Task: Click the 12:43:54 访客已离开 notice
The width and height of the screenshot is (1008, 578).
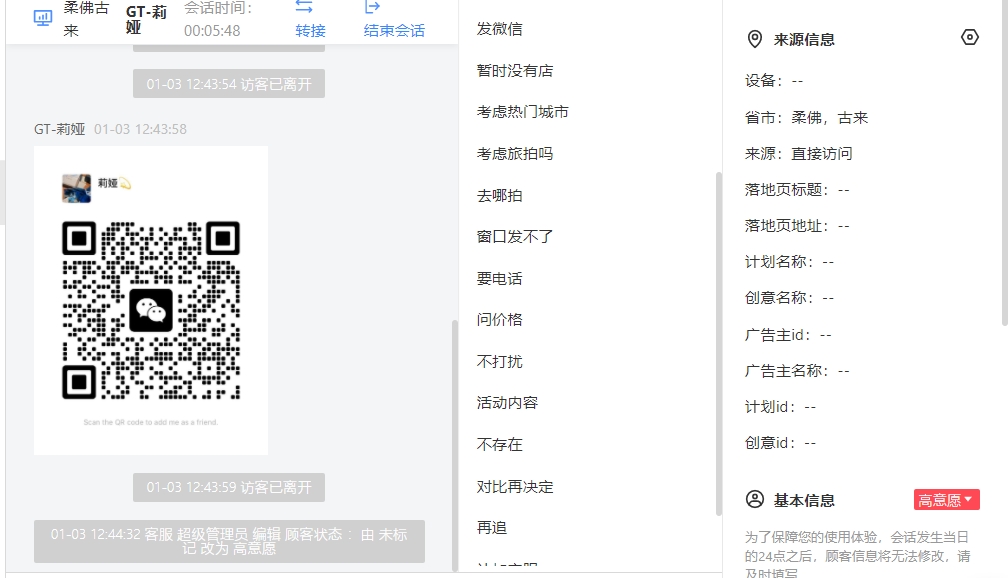Action: pos(229,84)
